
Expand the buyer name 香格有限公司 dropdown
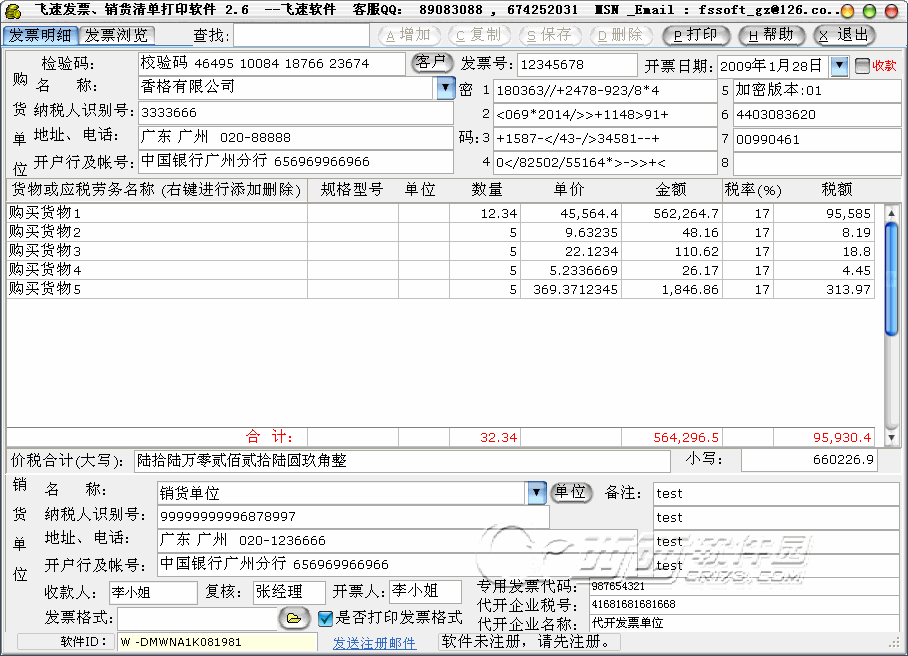[446, 88]
